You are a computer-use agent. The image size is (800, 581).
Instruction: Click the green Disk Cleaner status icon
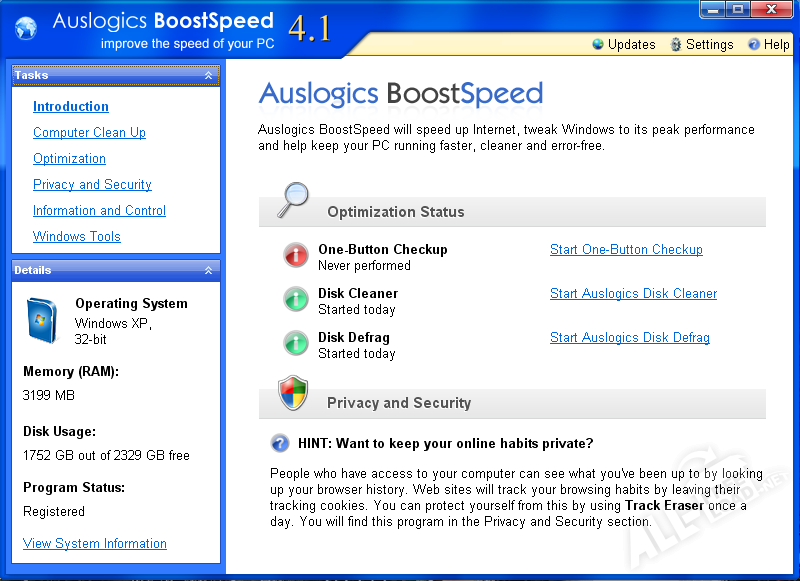(296, 300)
